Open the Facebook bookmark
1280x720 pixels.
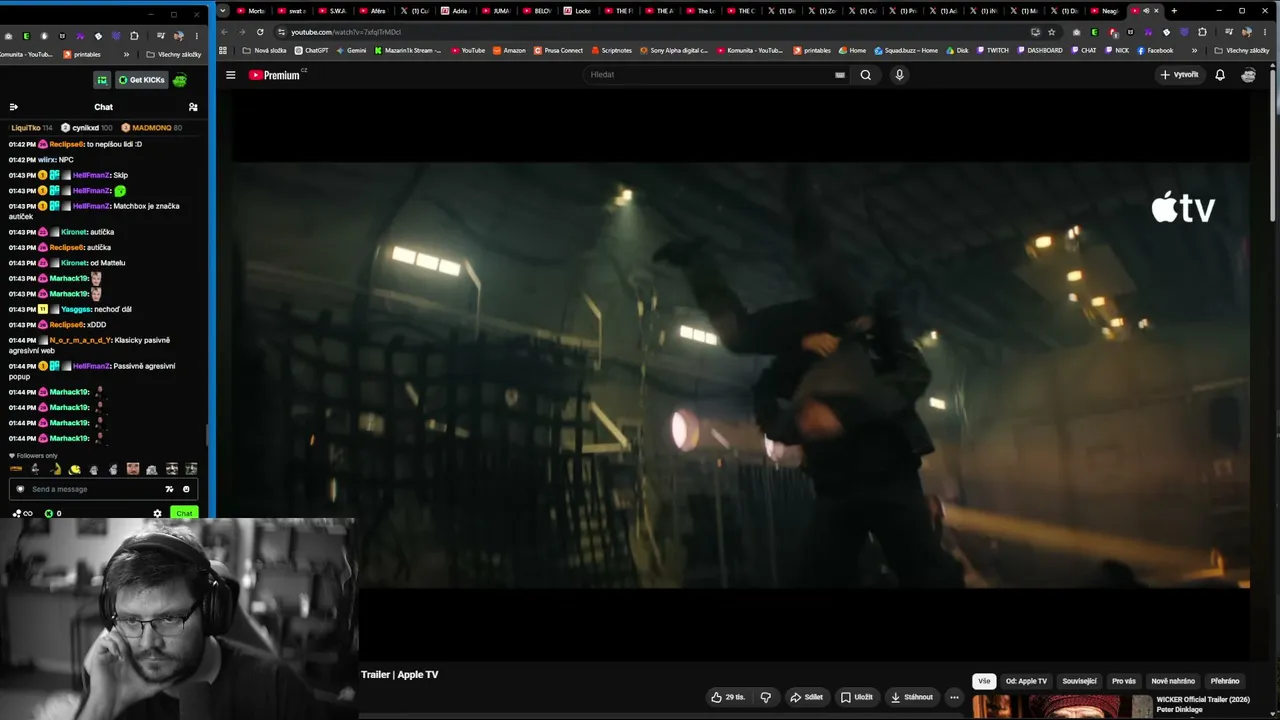click(1155, 50)
